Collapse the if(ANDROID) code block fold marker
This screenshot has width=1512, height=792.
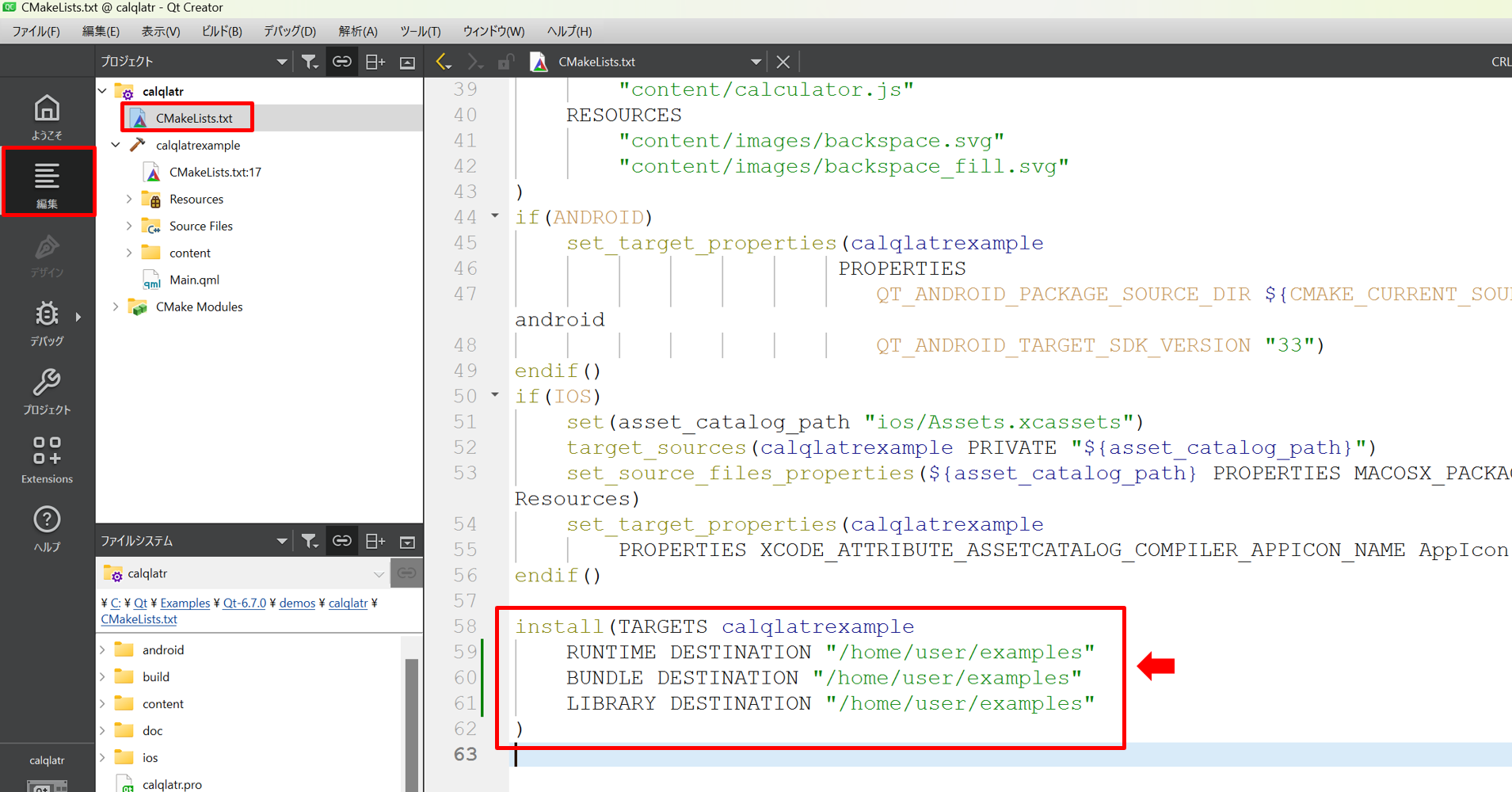[x=495, y=216]
